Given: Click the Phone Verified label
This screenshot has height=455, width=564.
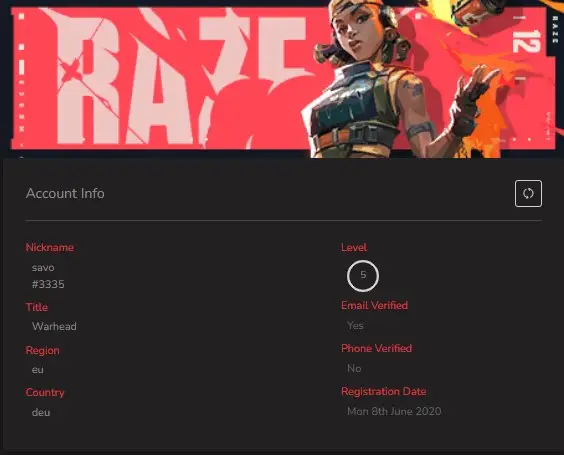Looking at the screenshot, I should (376, 348).
